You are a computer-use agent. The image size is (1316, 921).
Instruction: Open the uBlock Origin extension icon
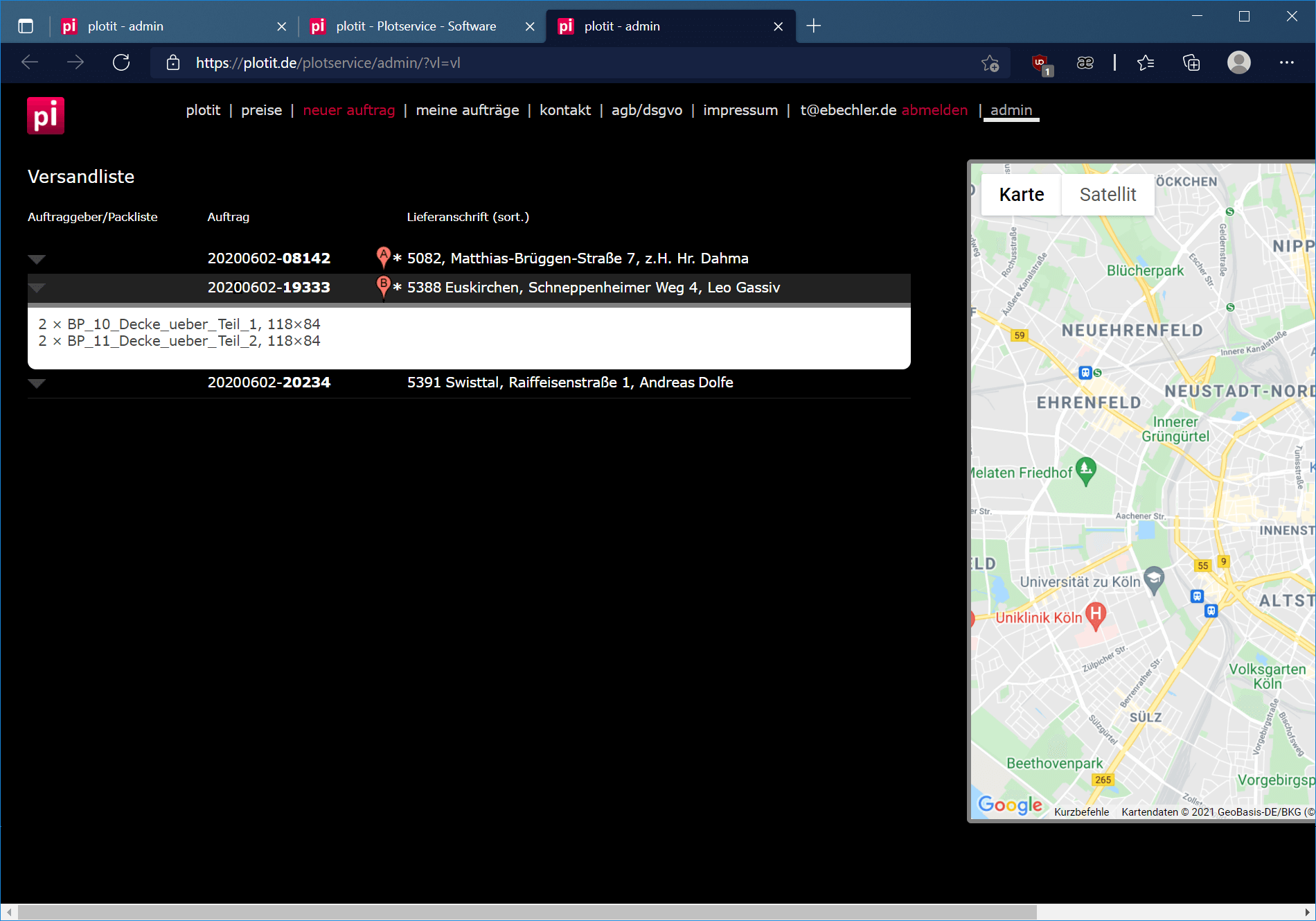click(1040, 63)
